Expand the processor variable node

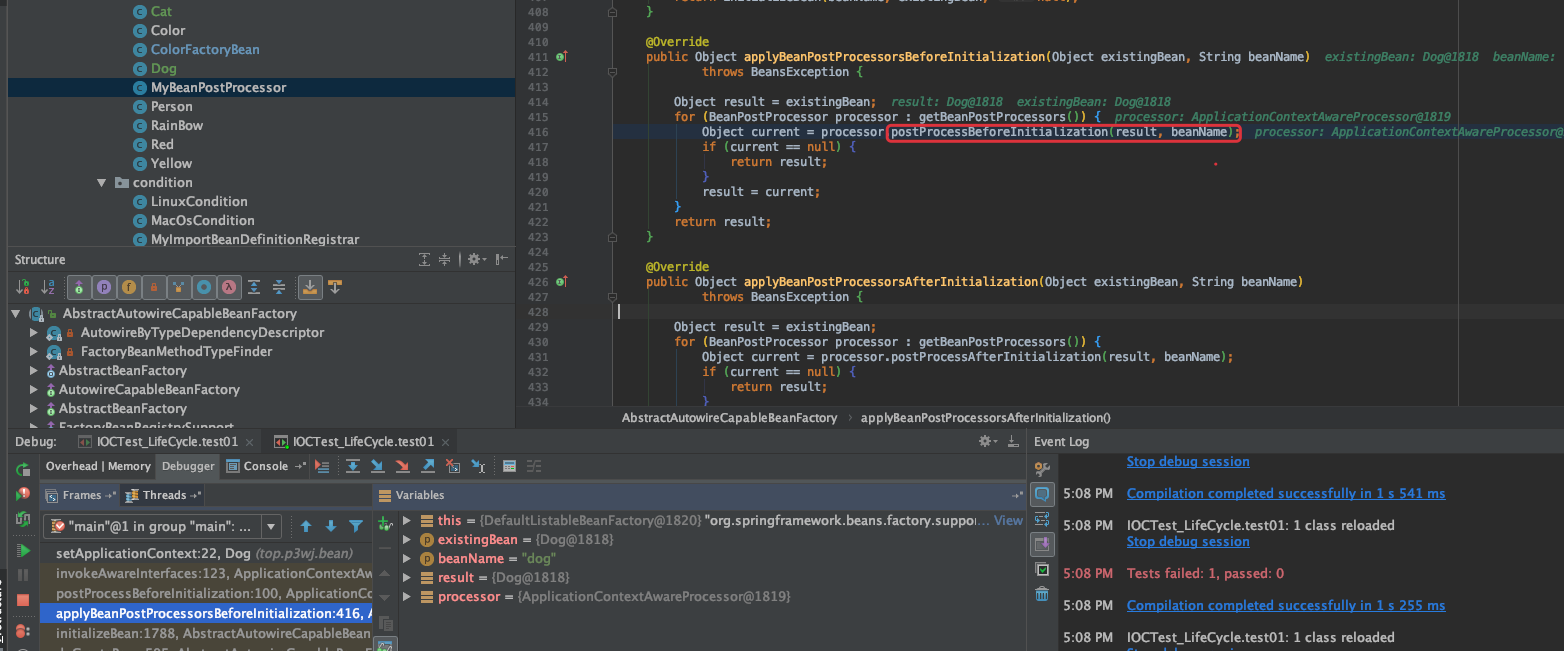pyautogui.click(x=407, y=597)
